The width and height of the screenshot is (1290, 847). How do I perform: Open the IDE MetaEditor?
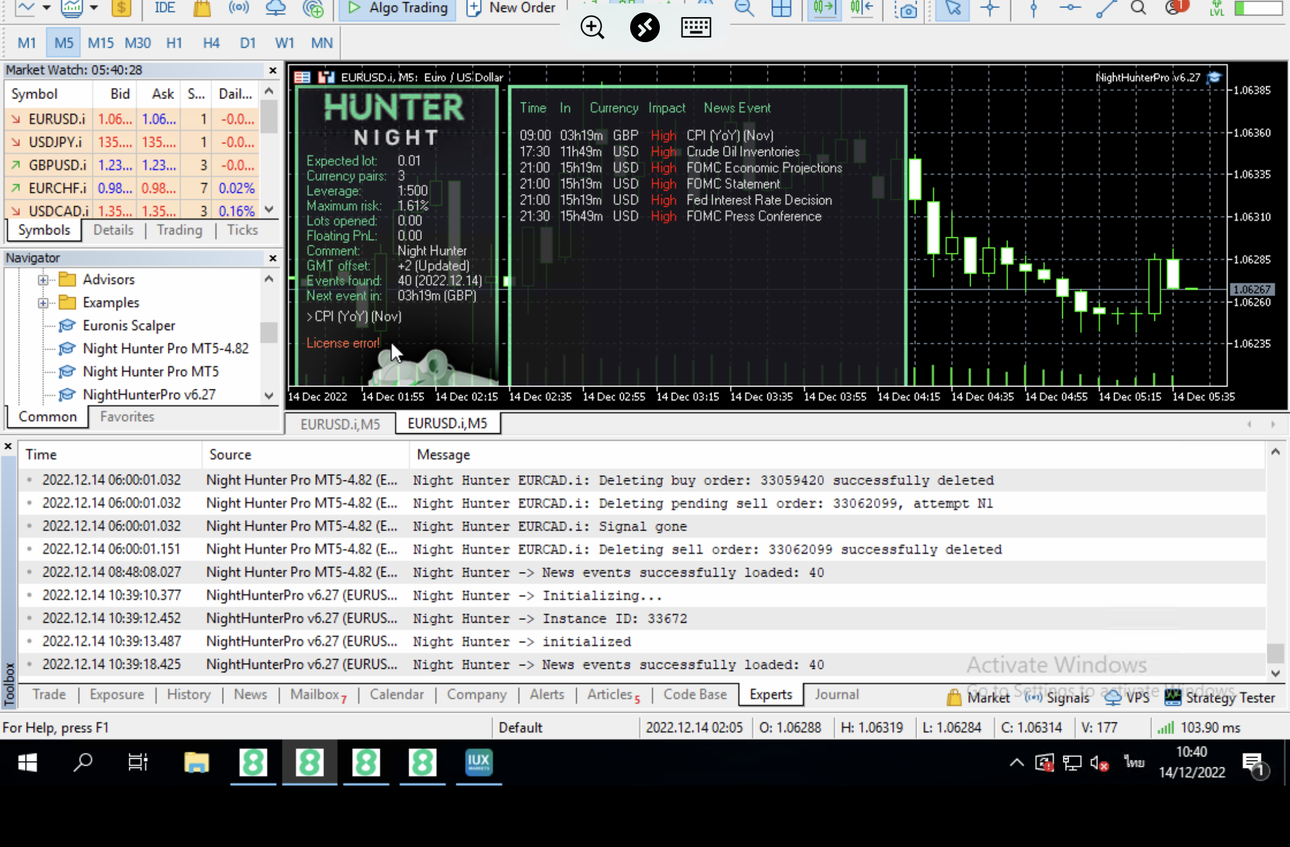(165, 8)
